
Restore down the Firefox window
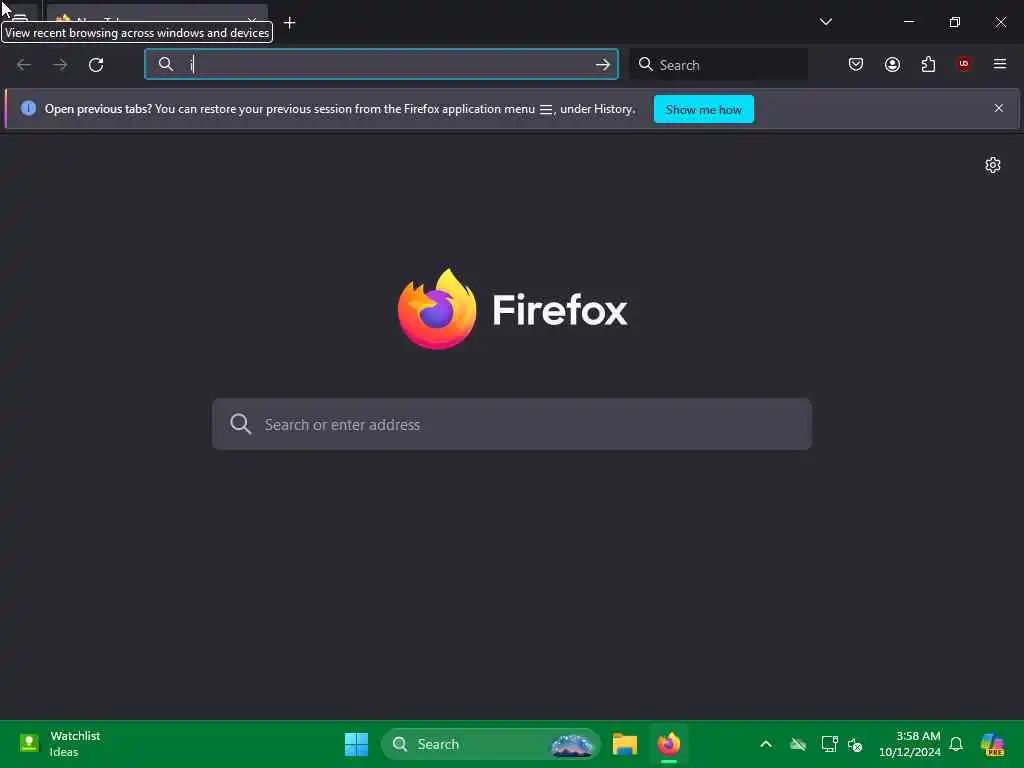point(954,22)
